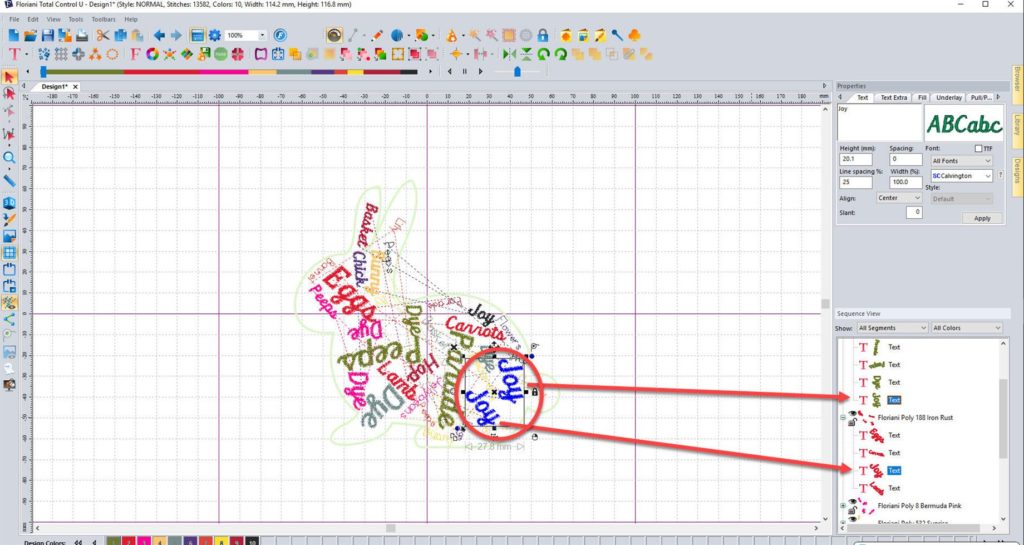Click the purple shape outline icon
The image size is (1024, 545).
point(261,54)
